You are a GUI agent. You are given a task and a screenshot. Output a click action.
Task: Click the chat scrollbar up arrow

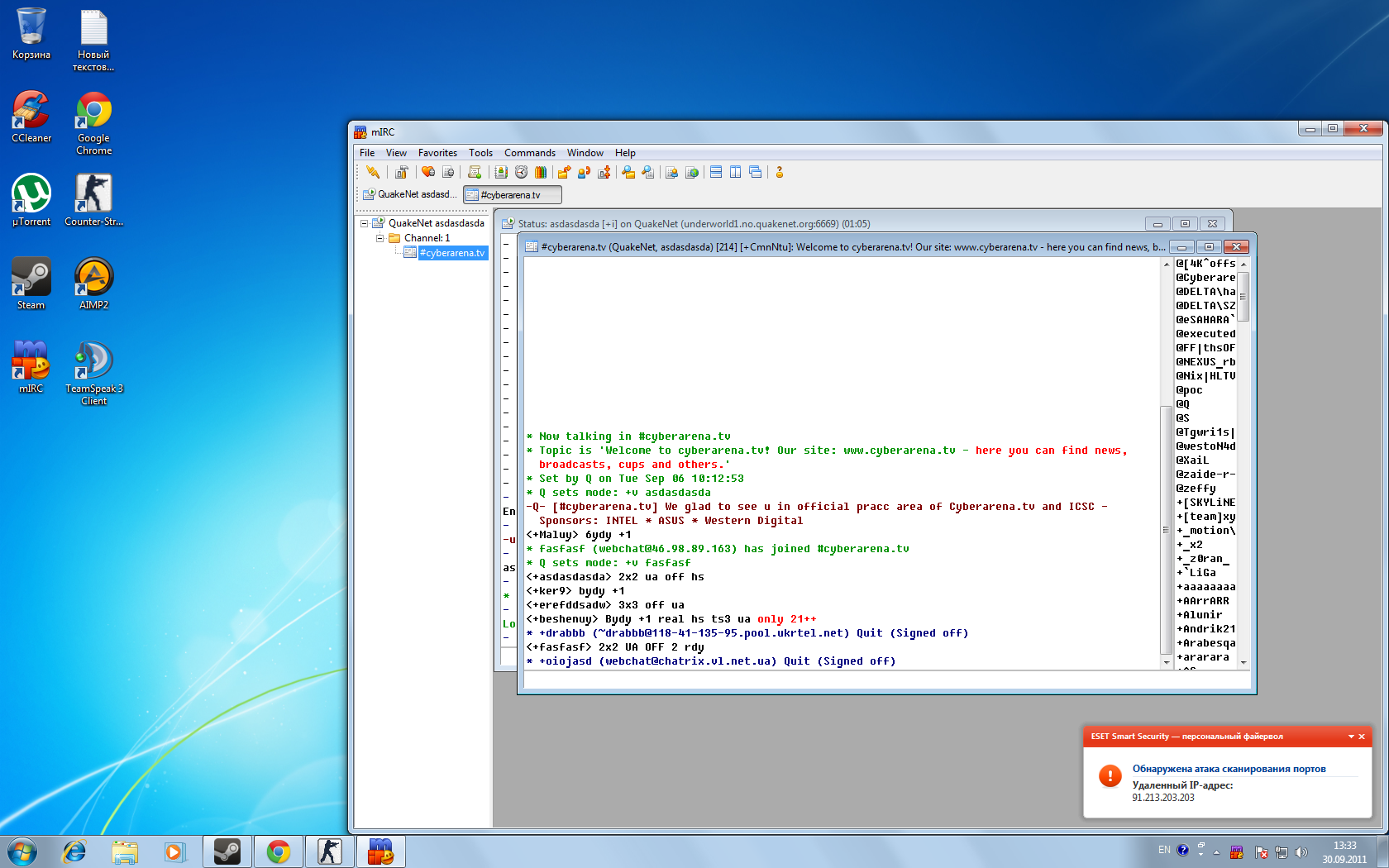tap(1167, 265)
